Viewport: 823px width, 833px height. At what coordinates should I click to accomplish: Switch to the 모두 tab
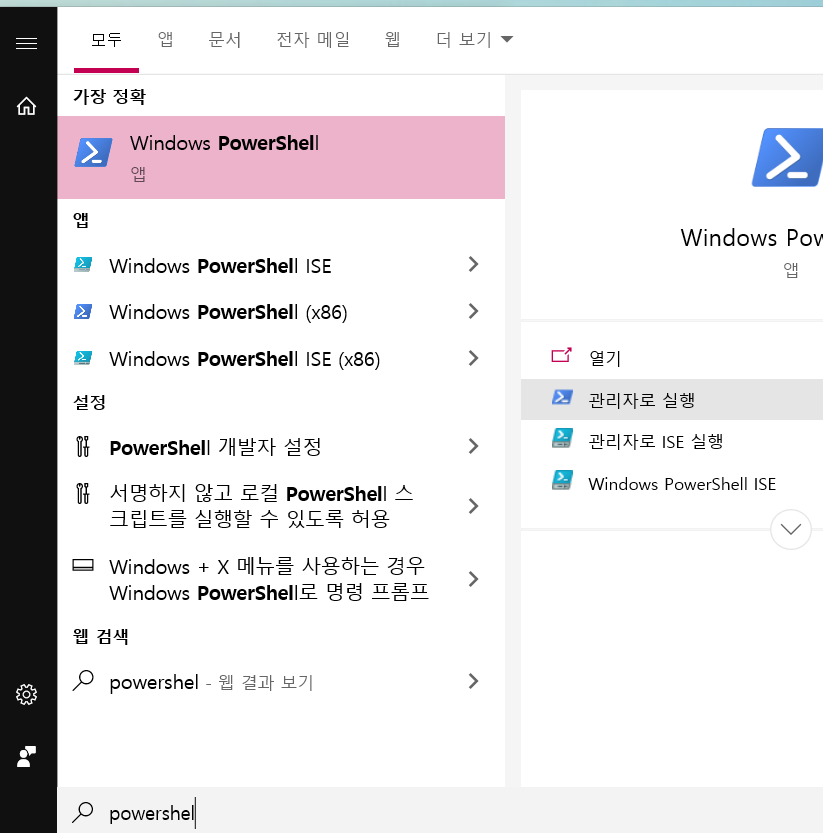(x=106, y=39)
